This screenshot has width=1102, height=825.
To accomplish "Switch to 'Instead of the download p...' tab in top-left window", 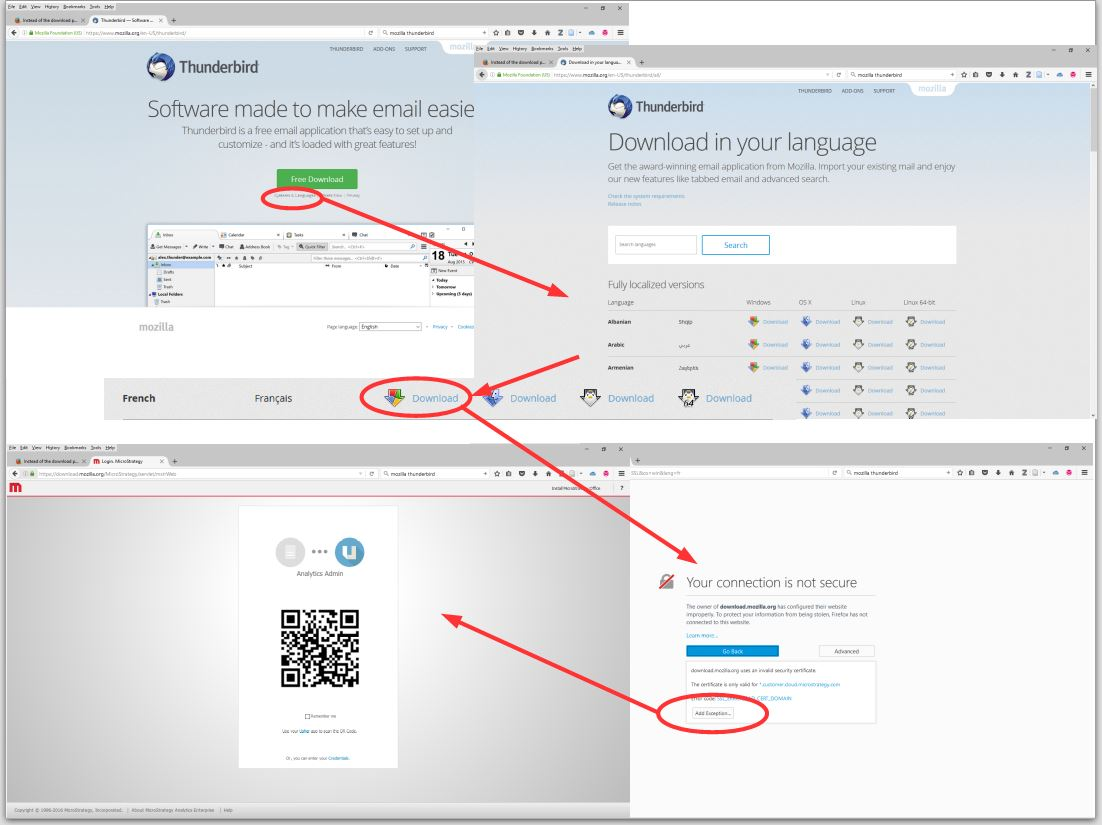I will pyautogui.click(x=48, y=20).
